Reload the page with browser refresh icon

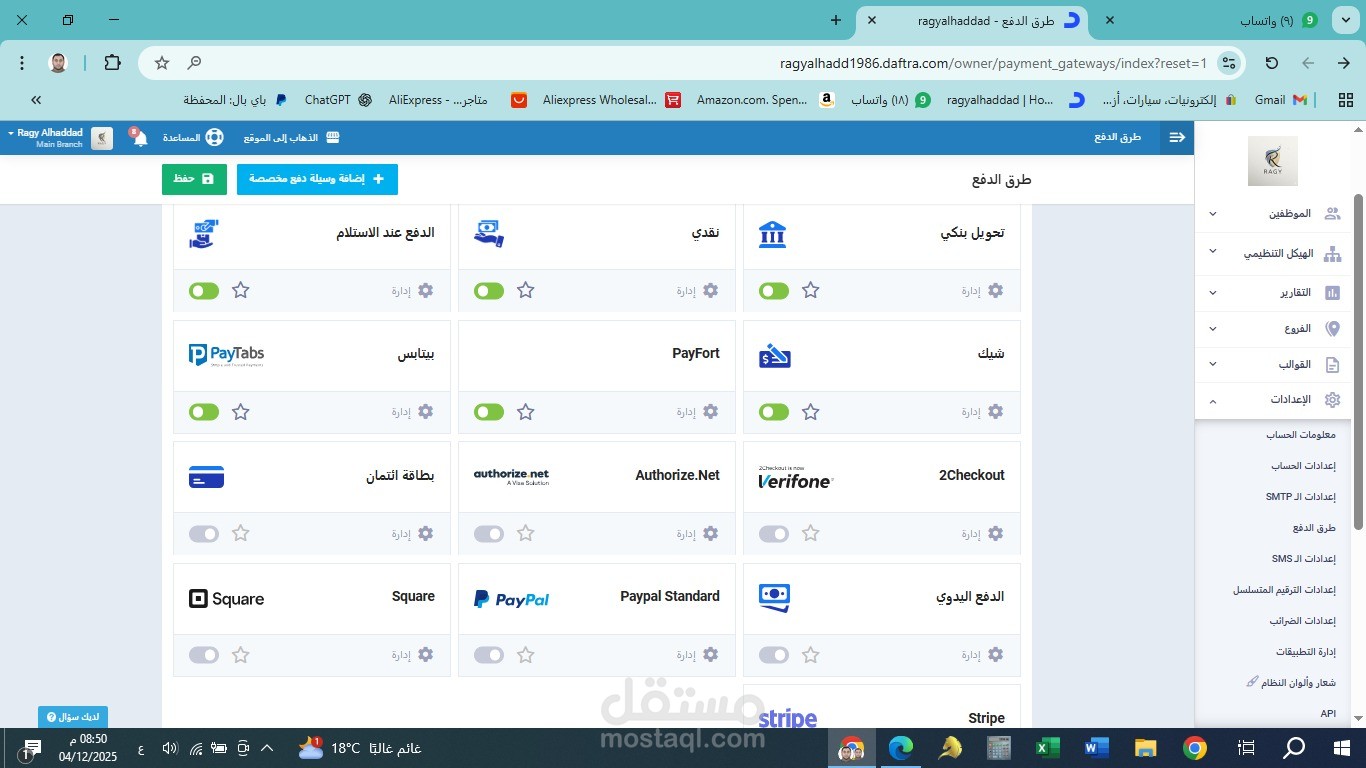click(x=1272, y=63)
